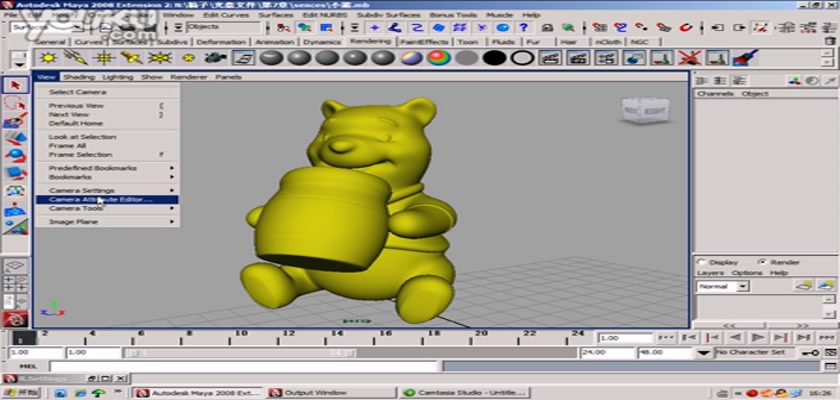
Task: Select the Soft Modification tool
Action: (x=15, y=209)
